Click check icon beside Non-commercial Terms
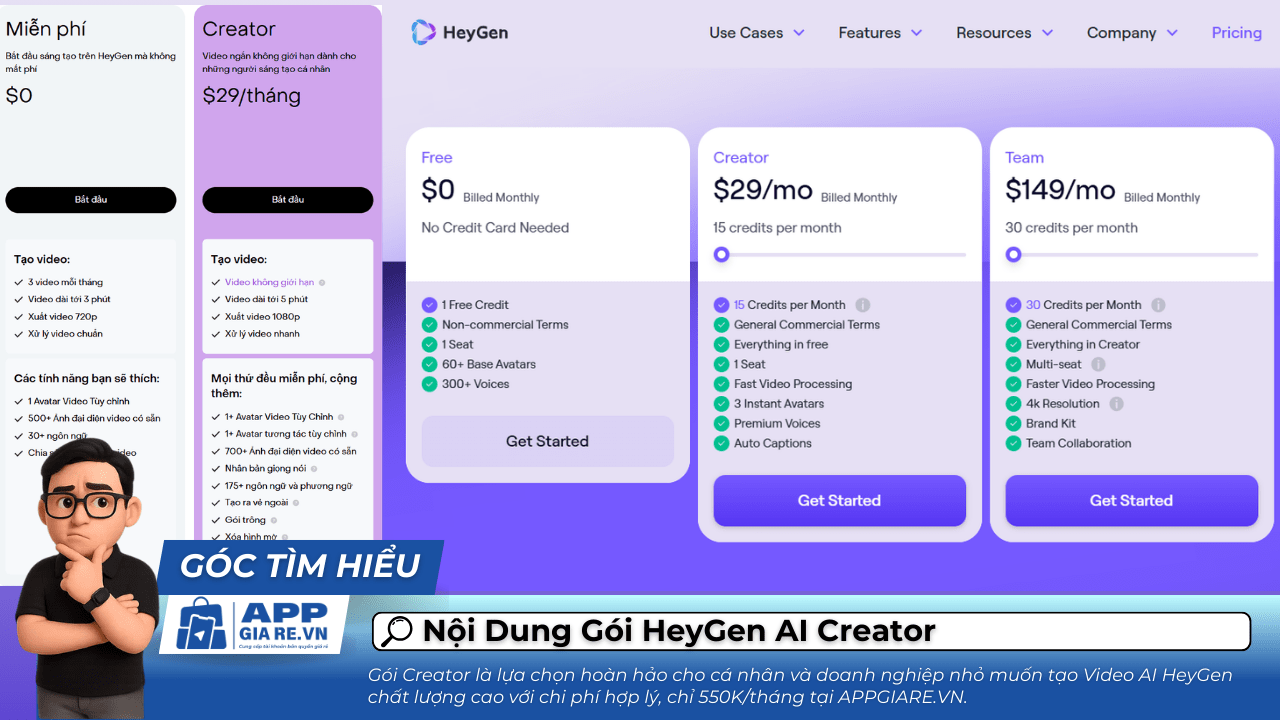The image size is (1280, 720). point(429,325)
